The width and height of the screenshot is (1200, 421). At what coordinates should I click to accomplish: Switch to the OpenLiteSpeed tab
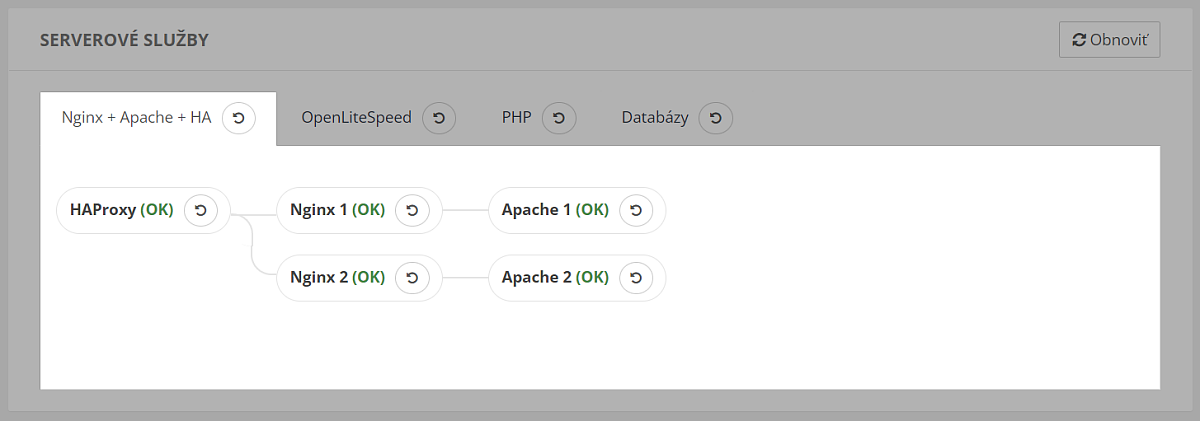(x=356, y=118)
